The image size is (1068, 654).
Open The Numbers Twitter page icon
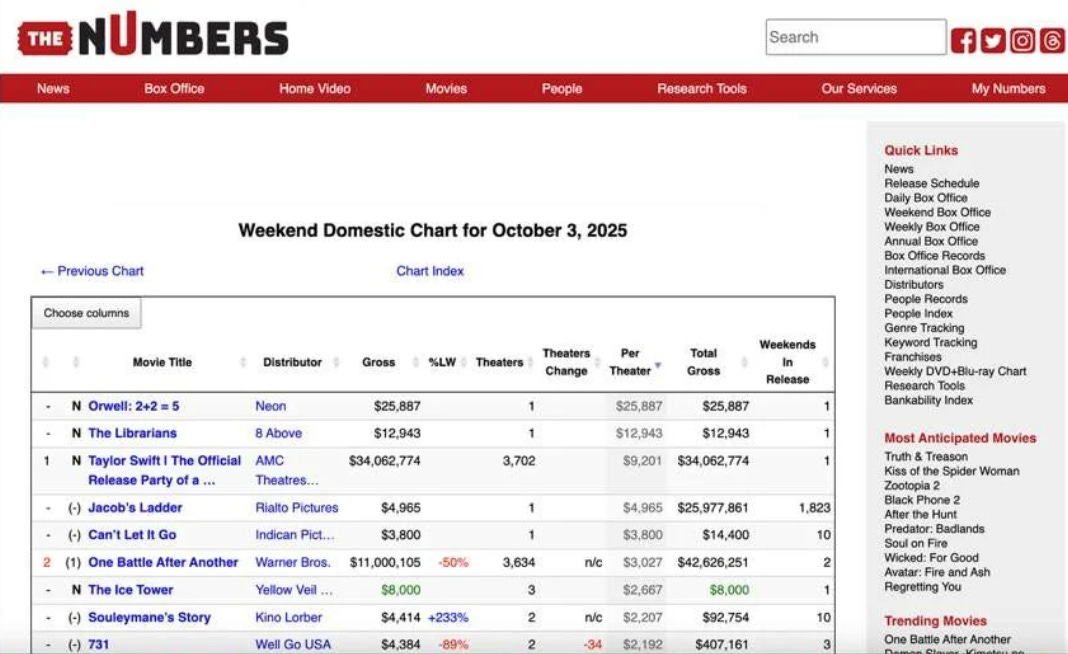(x=992, y=41)
